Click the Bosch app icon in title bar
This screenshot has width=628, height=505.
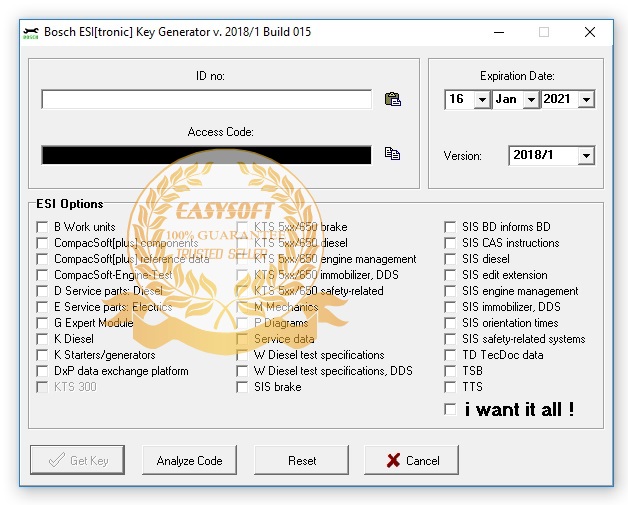pos(31,33)
